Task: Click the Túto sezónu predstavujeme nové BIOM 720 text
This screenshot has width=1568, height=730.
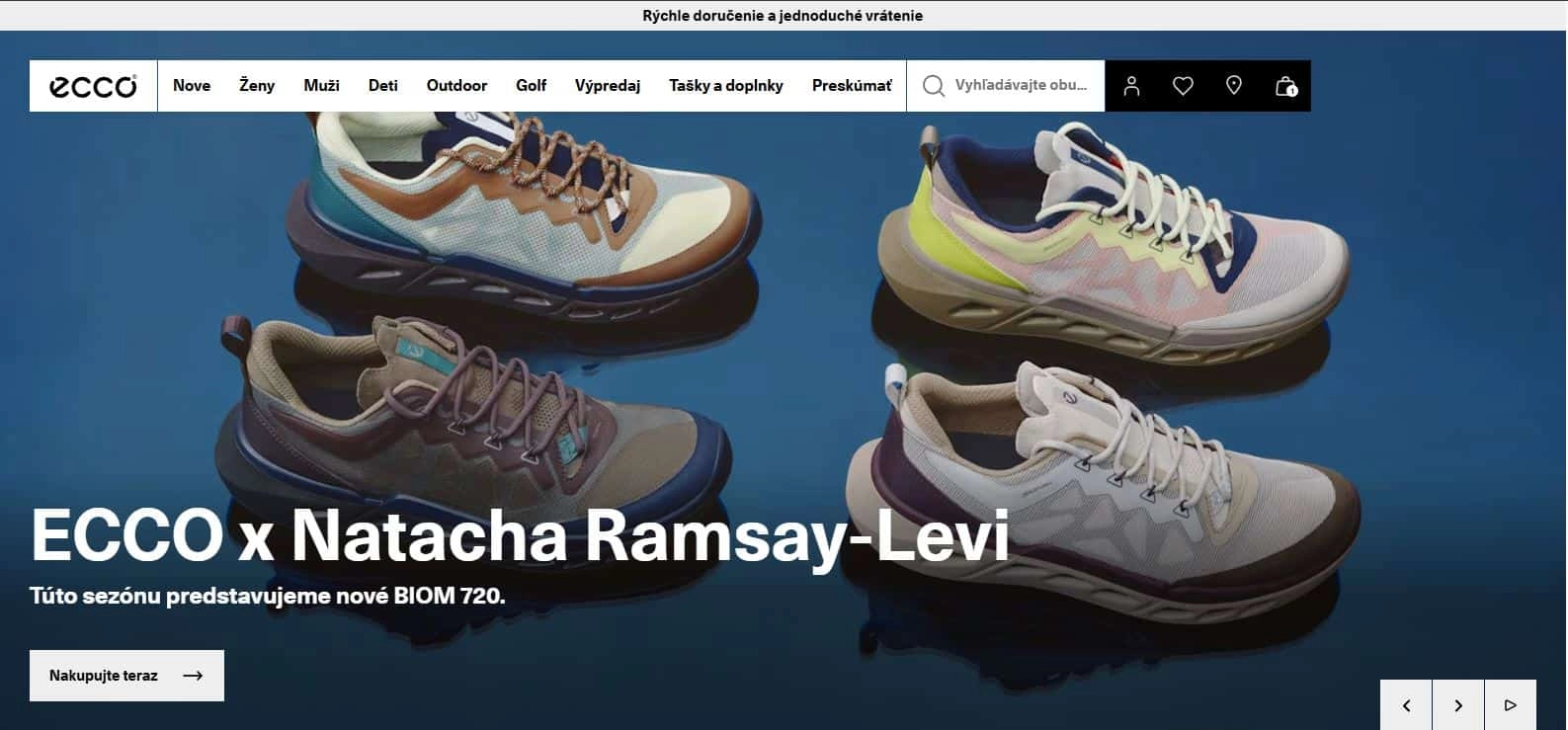Action: pos(268,596)
